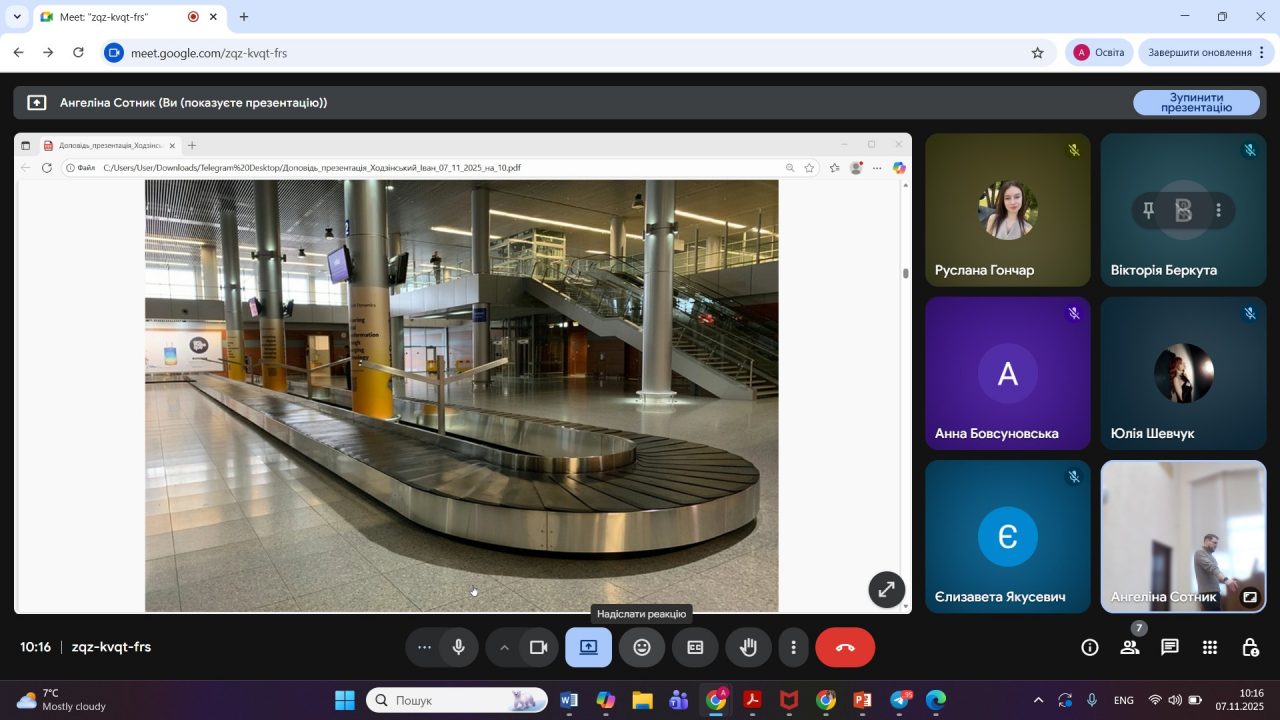This screenshot has width=1280, height=720.
Task: Click the Завершити оновлення button
Action: (1200, 53)
